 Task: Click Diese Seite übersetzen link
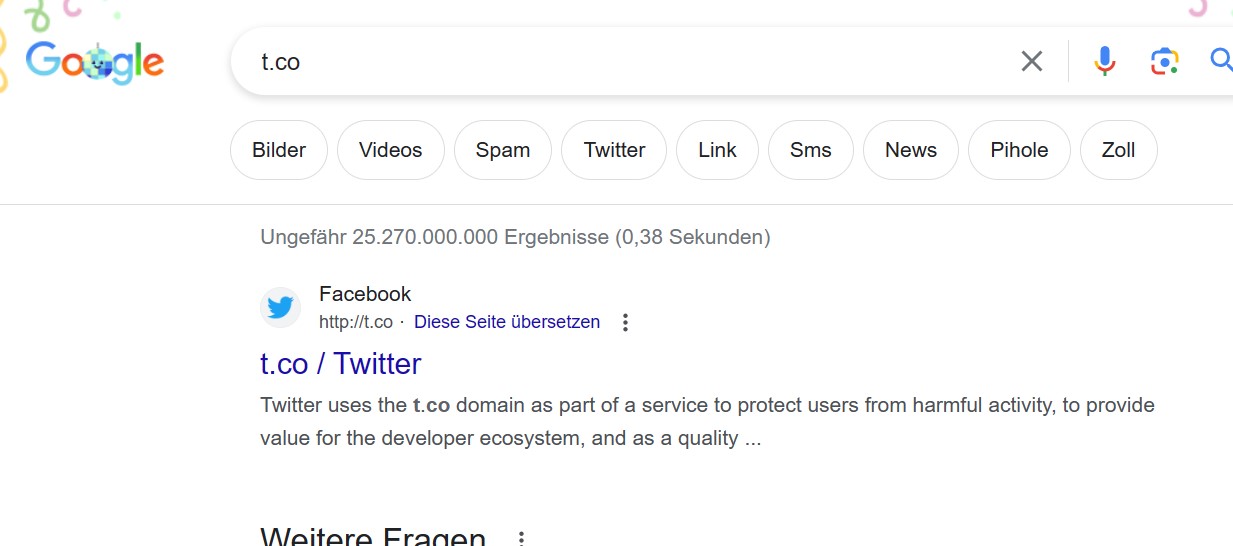506,322
